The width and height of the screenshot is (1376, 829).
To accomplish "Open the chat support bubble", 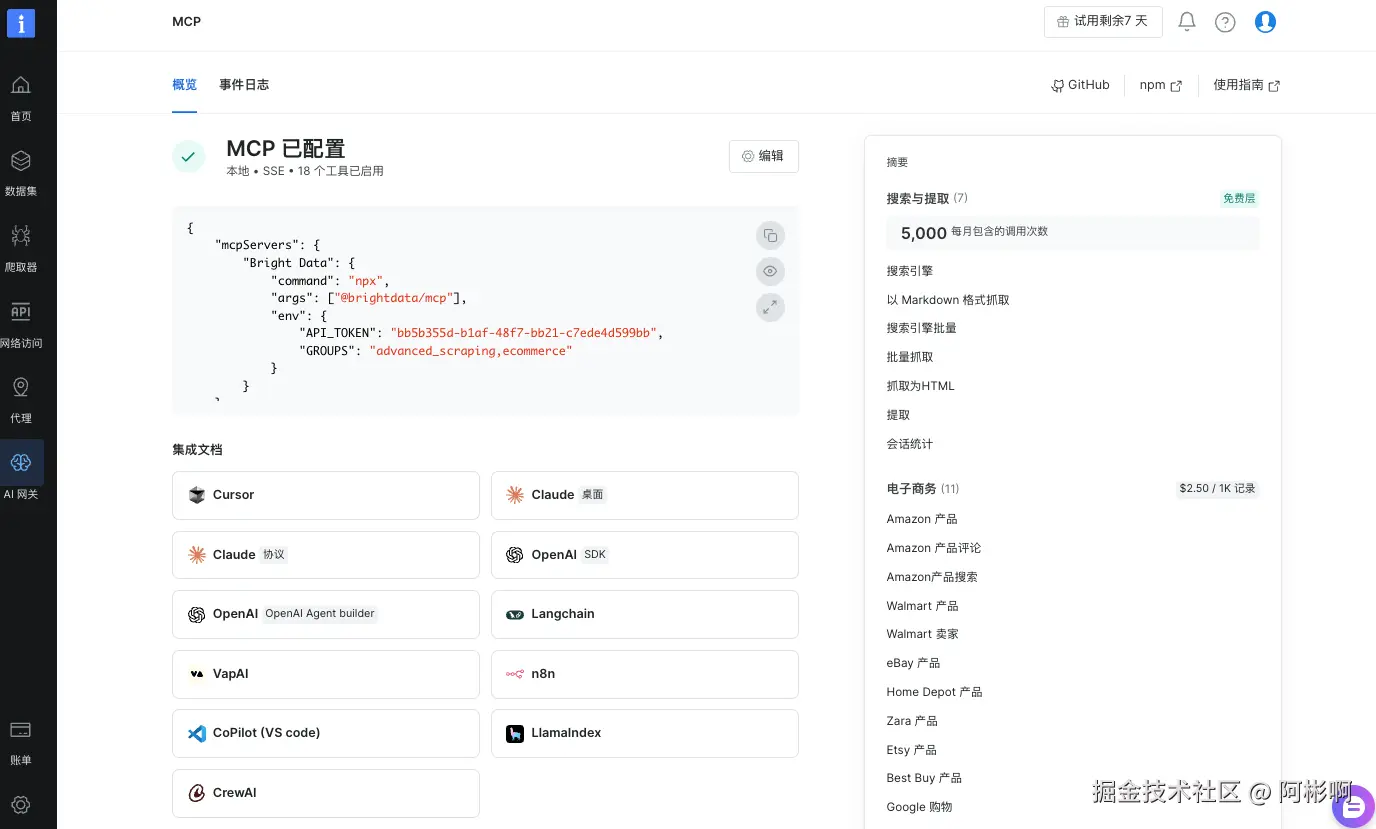I will [1354, 807].
